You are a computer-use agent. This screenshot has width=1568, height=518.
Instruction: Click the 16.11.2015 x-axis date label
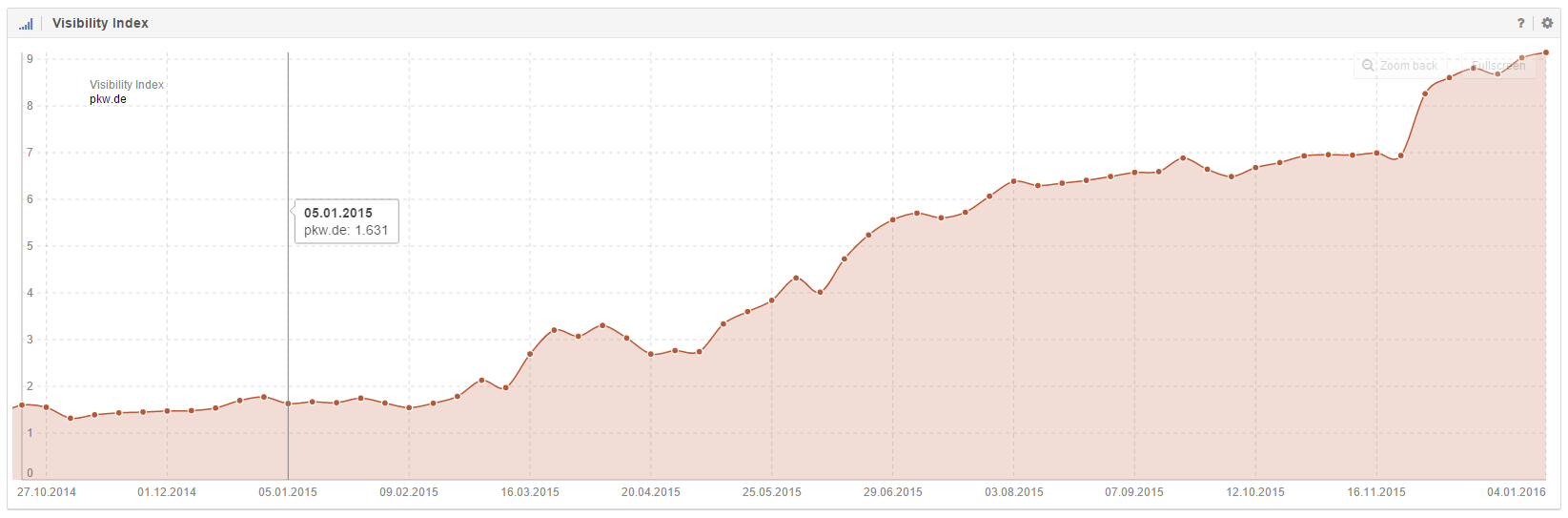point(1376,492)
